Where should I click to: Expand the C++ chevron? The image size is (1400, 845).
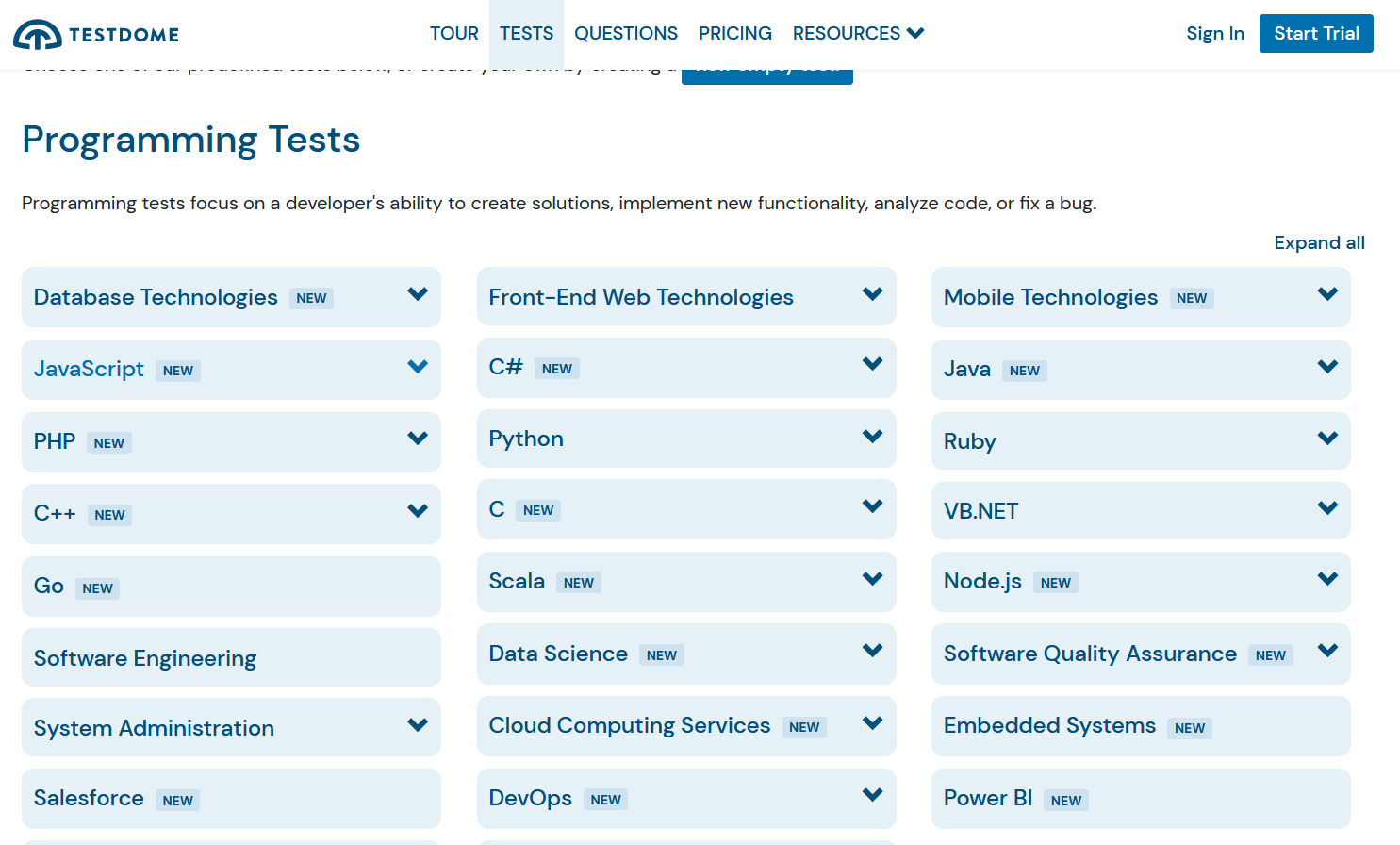click(418, 511)
